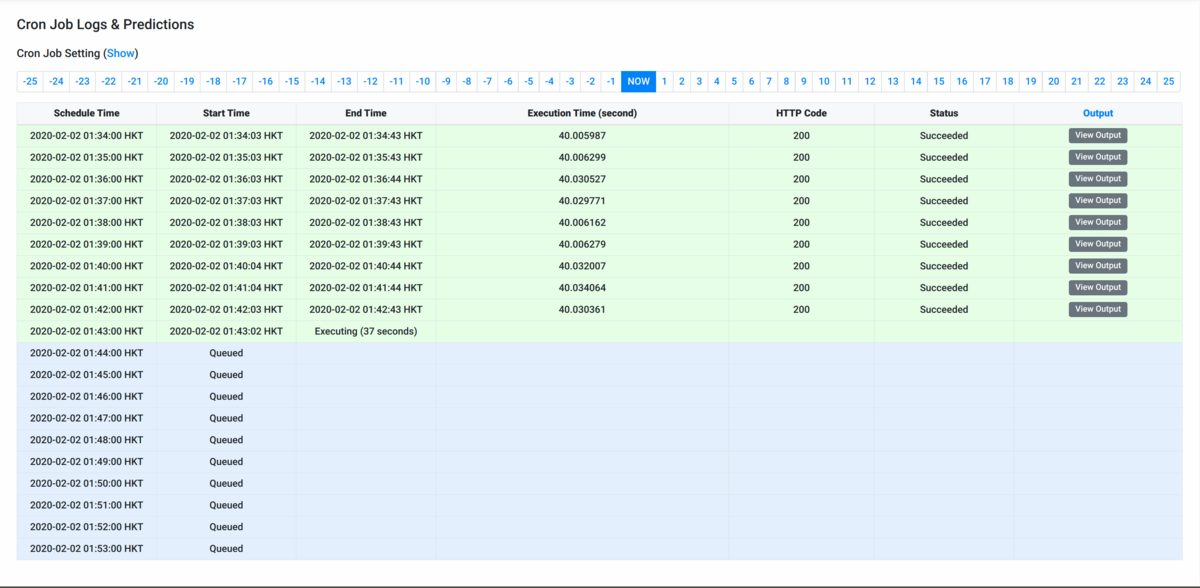
Task: Click the End Time column header
Action: coord(366,114)
